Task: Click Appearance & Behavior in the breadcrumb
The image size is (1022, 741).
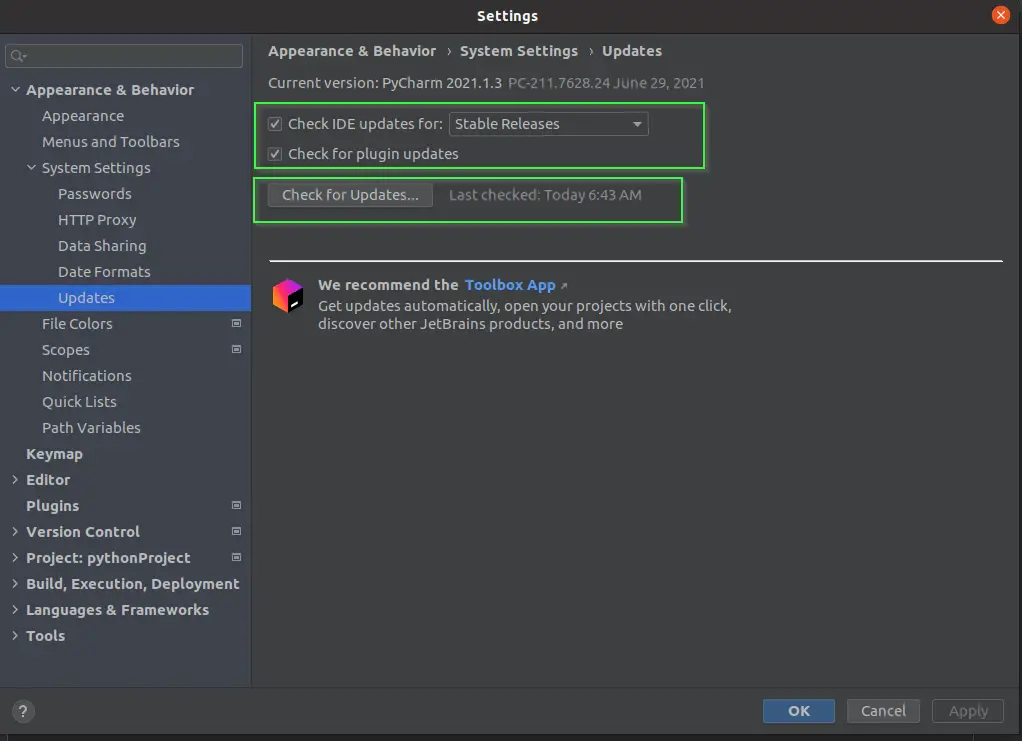Action: (x=352, y=51)
